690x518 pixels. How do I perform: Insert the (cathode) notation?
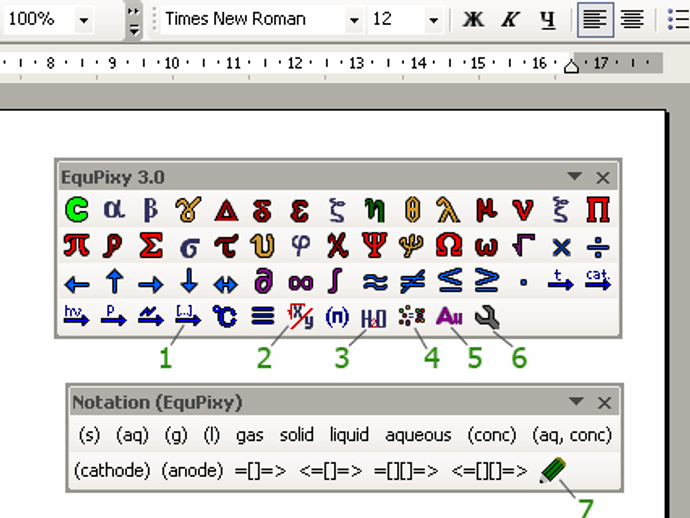[112, 470]
